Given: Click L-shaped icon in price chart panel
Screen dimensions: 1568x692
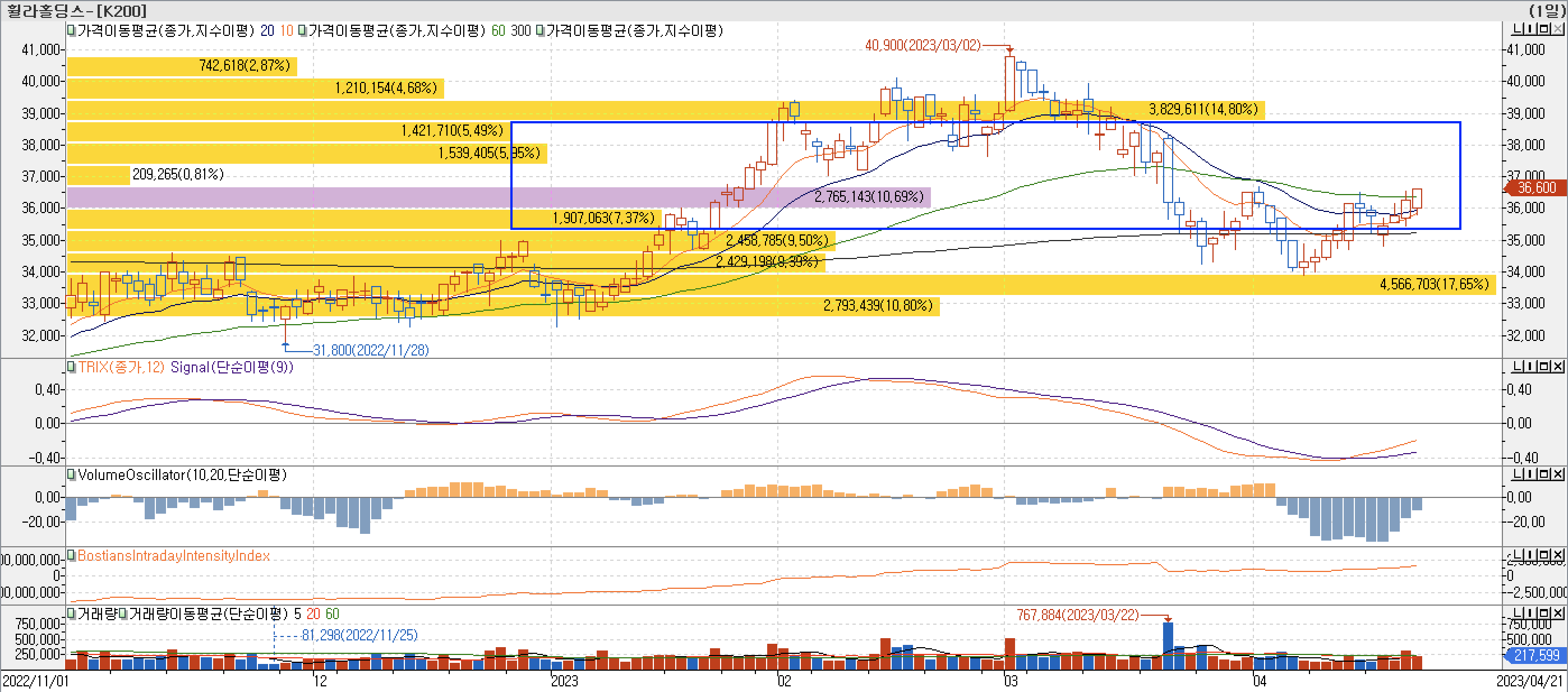Looking at the screenshot, I should point(1518,29).
